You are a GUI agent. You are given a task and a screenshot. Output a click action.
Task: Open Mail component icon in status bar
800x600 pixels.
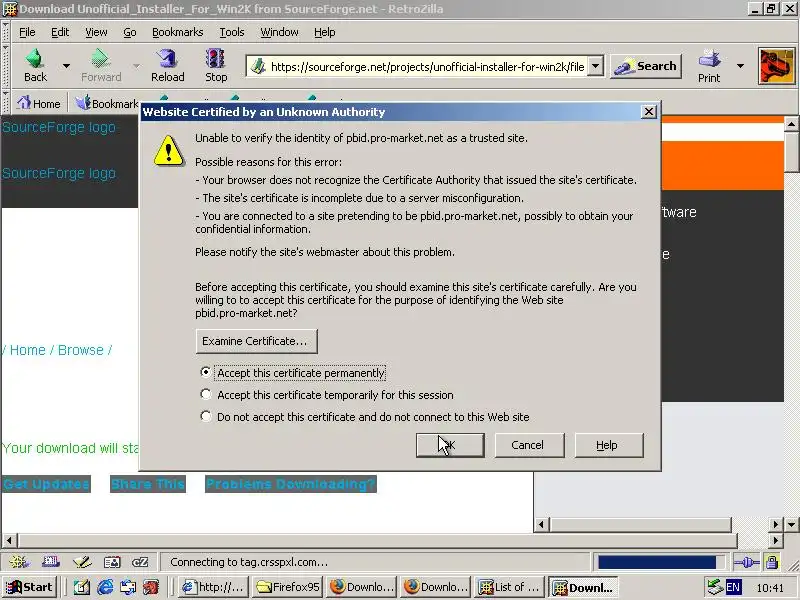click(51, 562)
